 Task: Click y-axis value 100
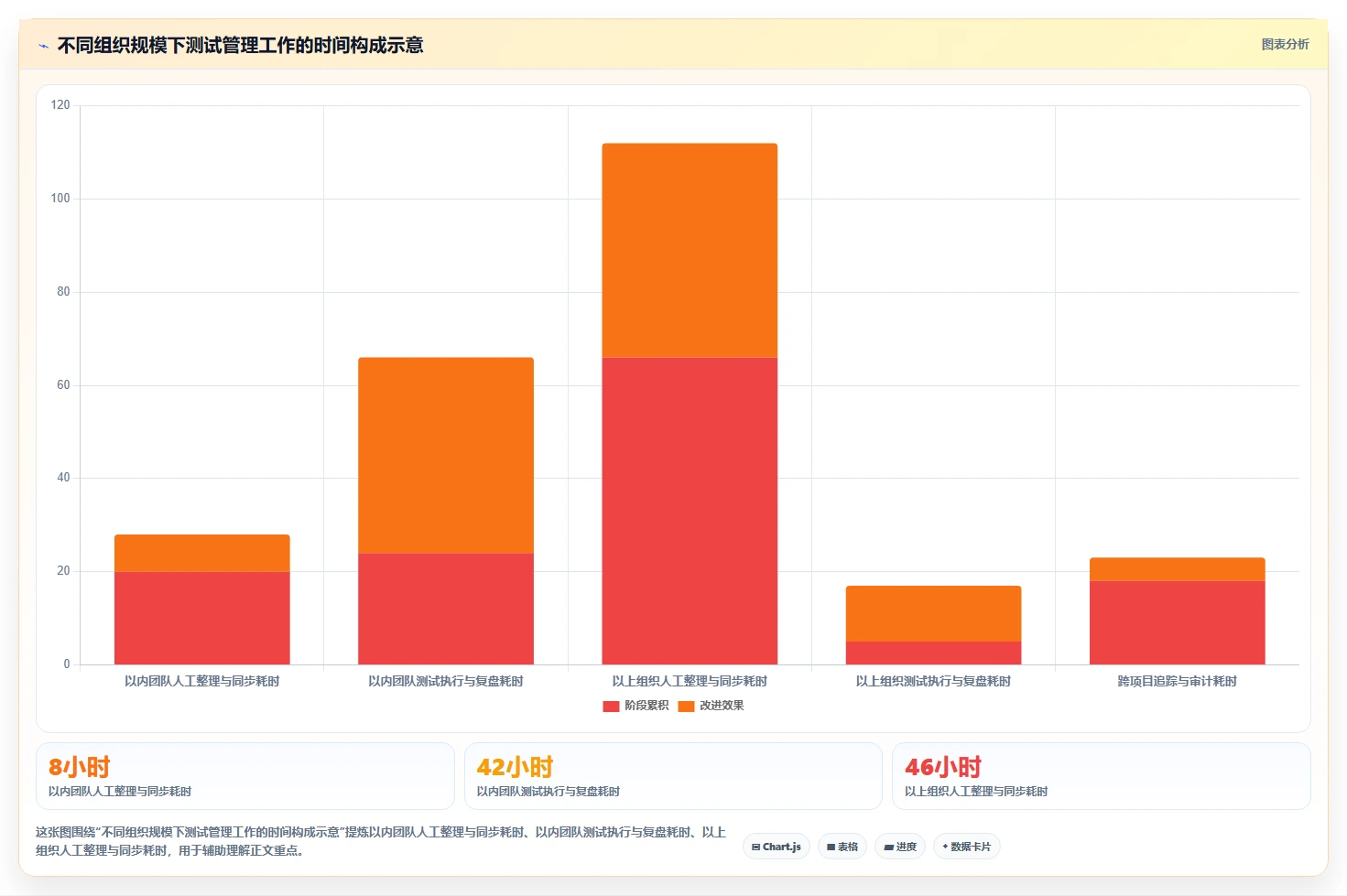click(x=60, y=199)
